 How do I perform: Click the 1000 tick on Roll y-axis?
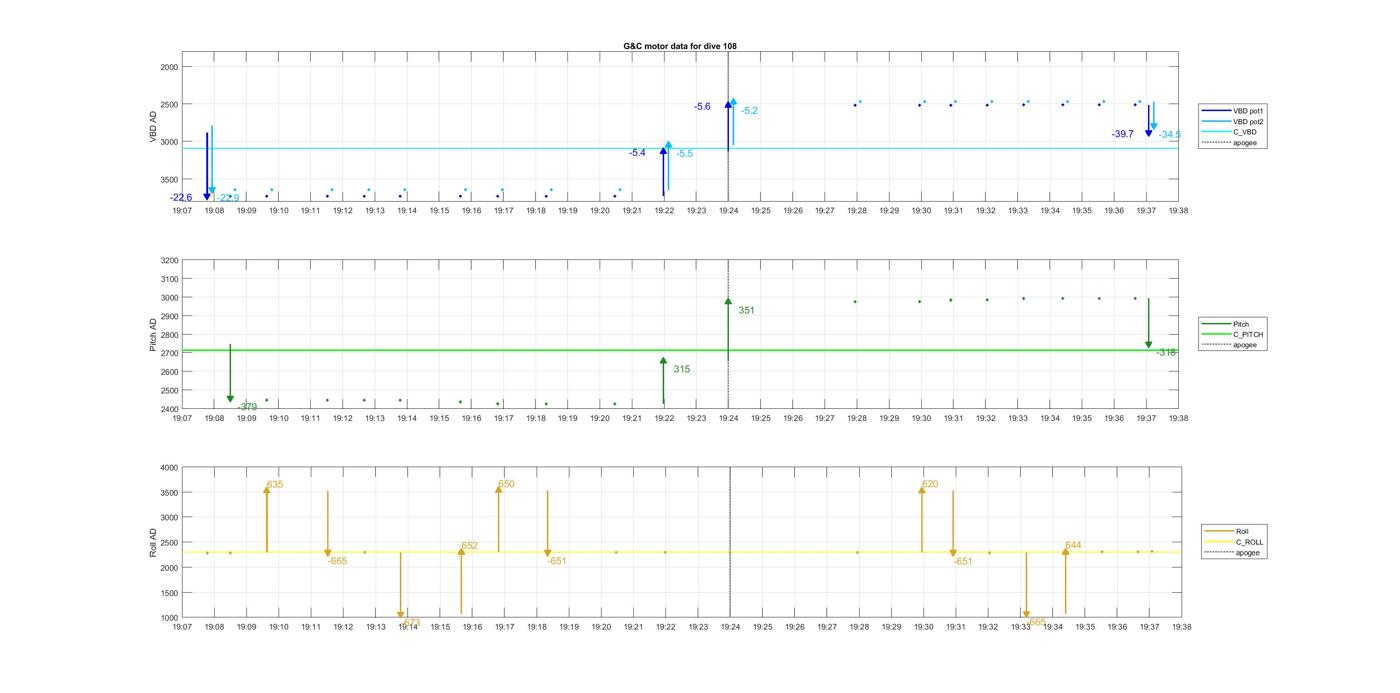click(x=168, y=618)
